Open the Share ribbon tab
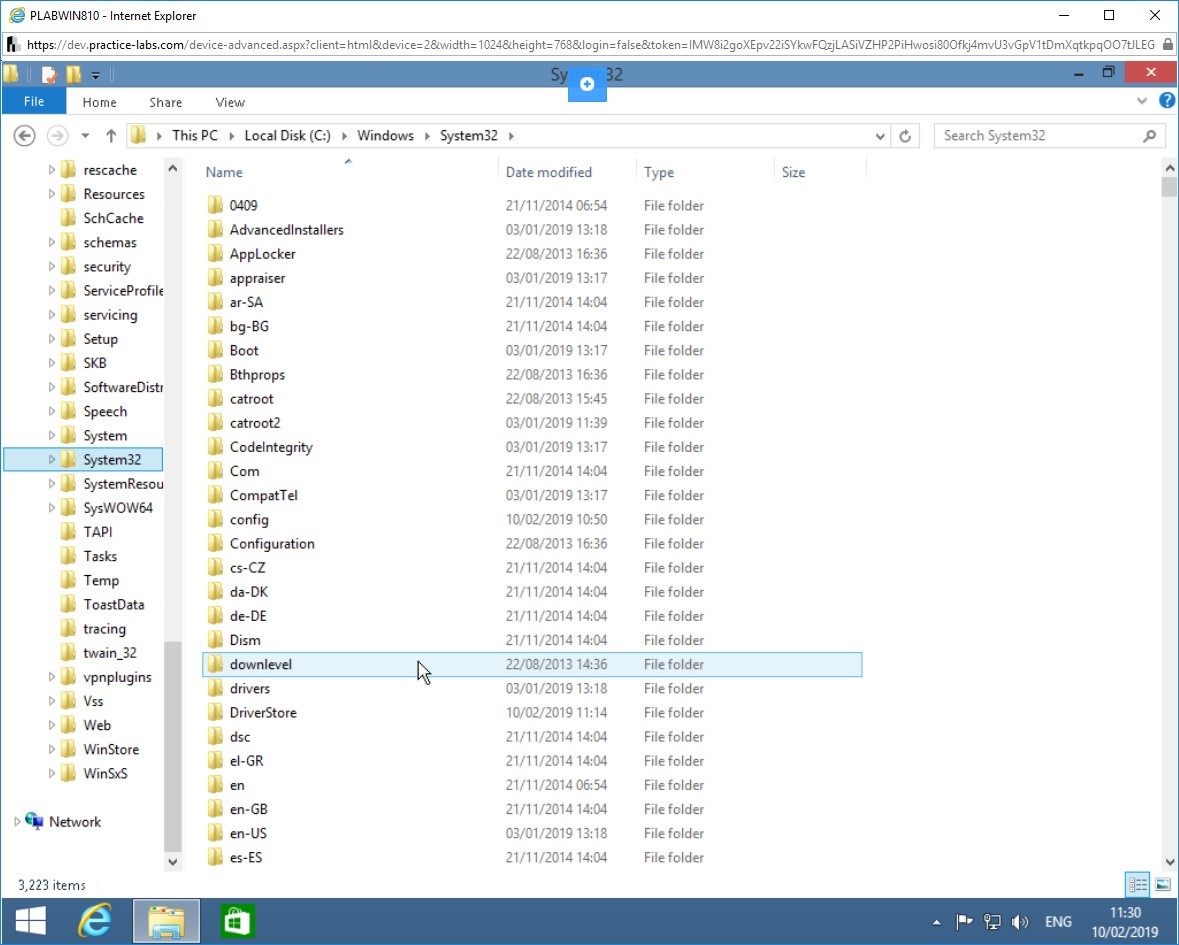Viewport: 1179px width, 945px height. click(165, 102)
